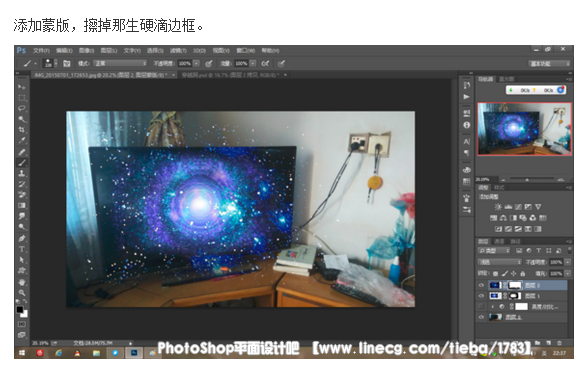This screenshot has width=581, height=365.
Task: Select the Eyedropper tool
Action: [22, 141]
